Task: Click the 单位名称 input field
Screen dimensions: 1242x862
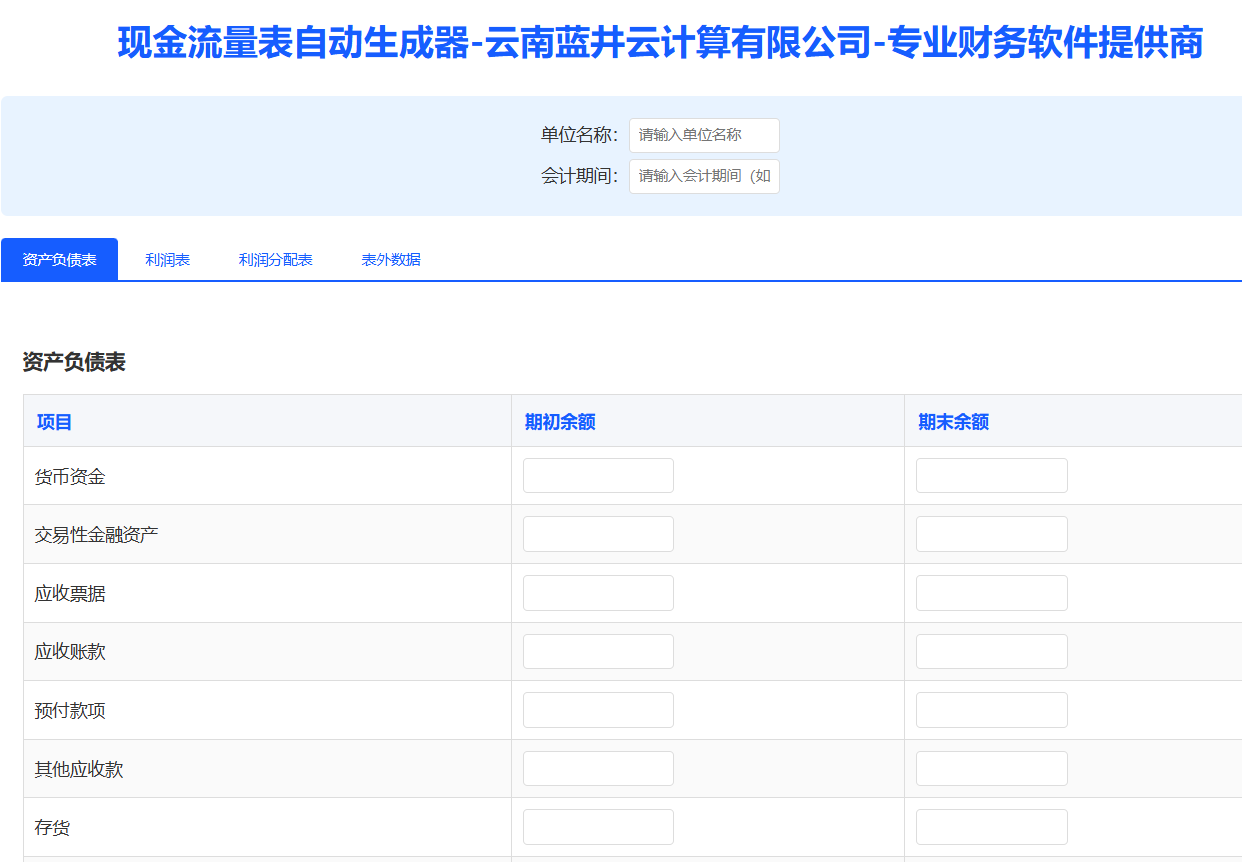Action: click(x=704, y=135)
